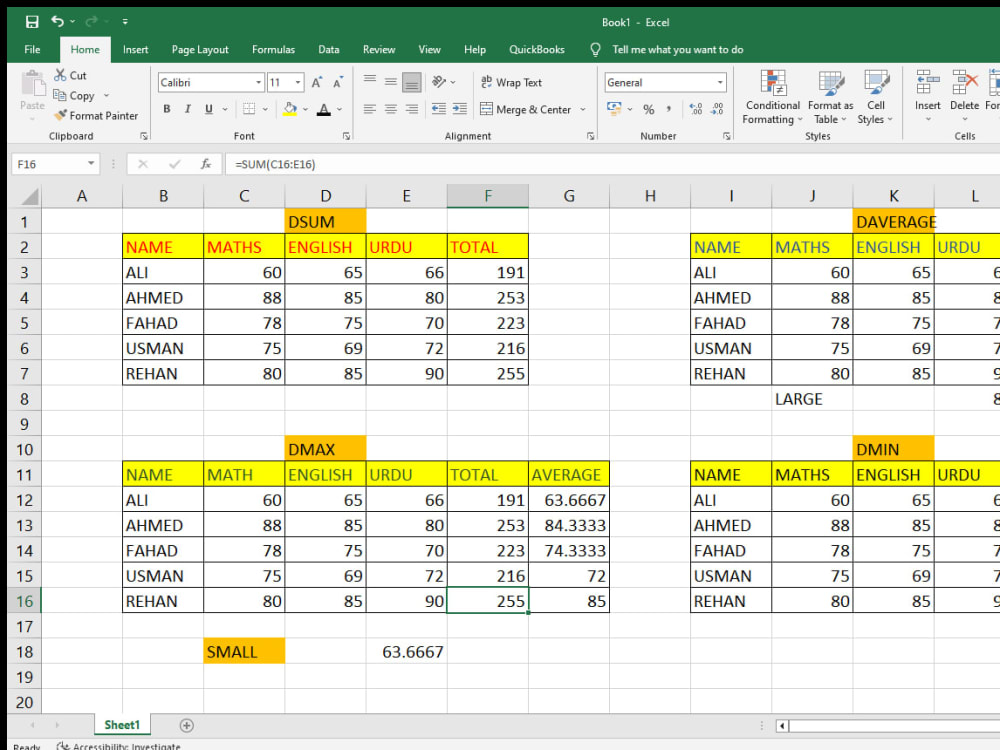This screenshot has height=750, width=1000.
Task: Open the font name dropdown Calibri
Action: tap(258, 82)
